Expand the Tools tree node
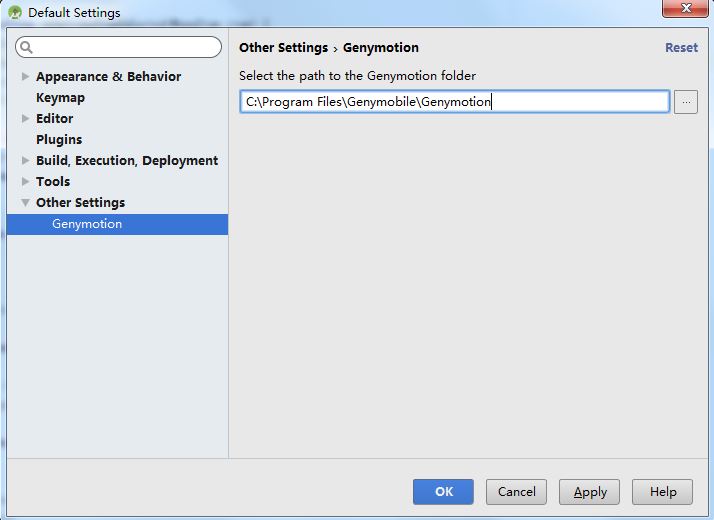 point(26,181)
